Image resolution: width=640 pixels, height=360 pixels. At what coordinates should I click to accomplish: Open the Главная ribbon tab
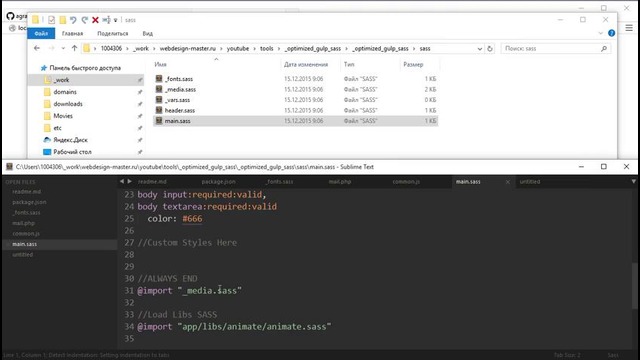click(x=72, y=33)
